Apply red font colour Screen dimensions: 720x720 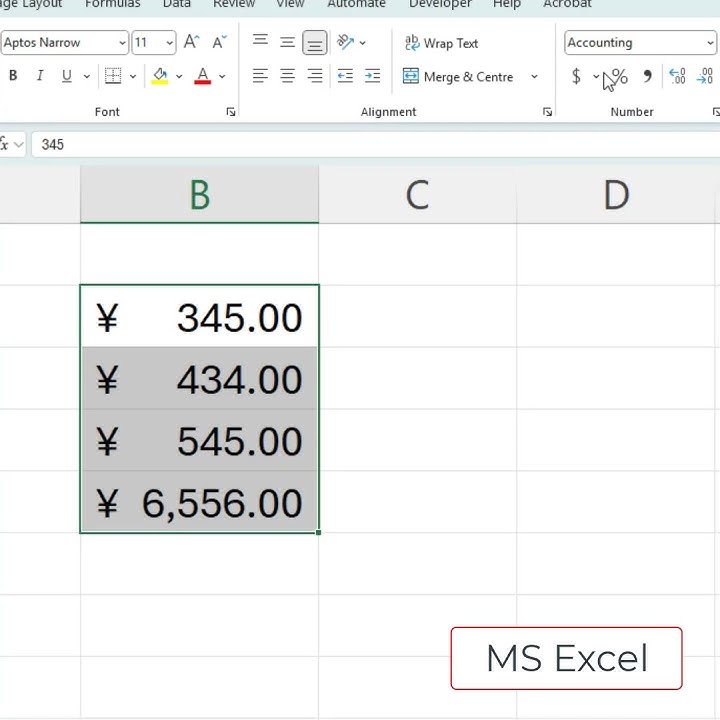coord(202,76)
